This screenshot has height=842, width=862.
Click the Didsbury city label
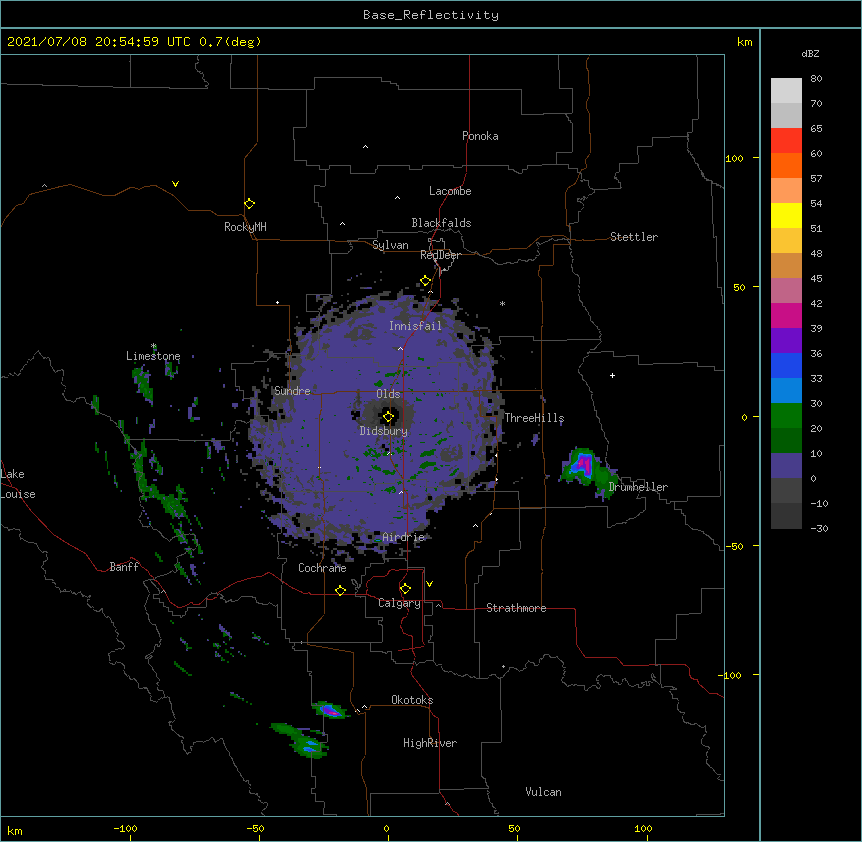coord(383,431)
